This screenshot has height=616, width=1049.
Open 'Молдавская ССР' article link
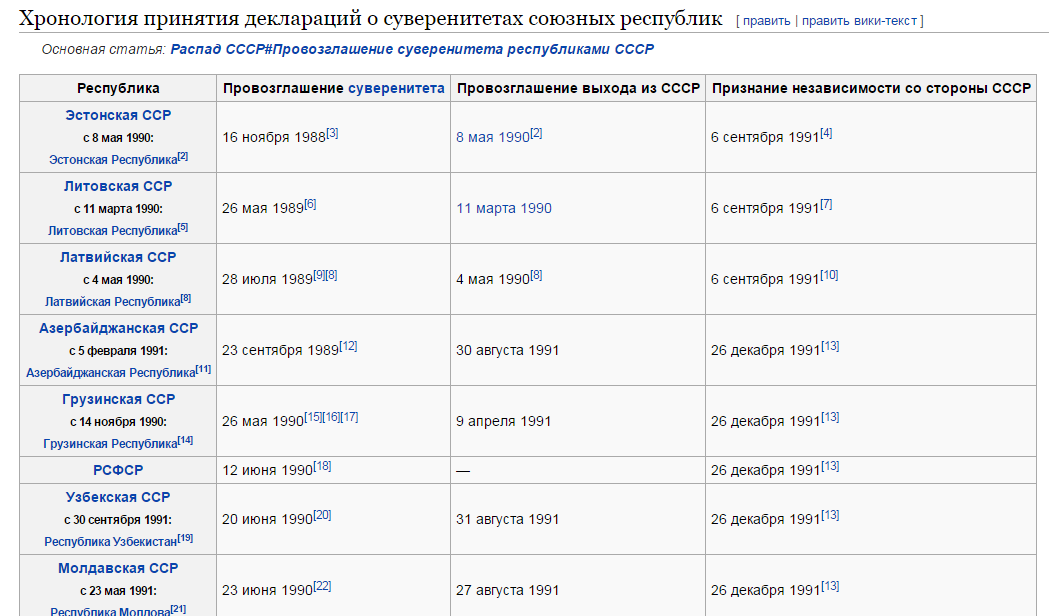118,568
